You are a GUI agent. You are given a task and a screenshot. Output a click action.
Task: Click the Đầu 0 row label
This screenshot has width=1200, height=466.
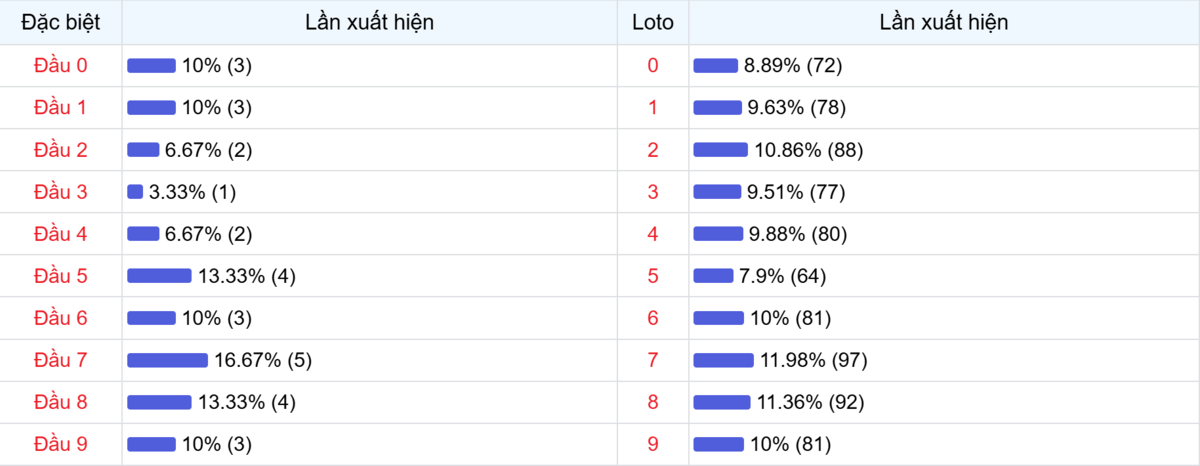tap(61, 66)
